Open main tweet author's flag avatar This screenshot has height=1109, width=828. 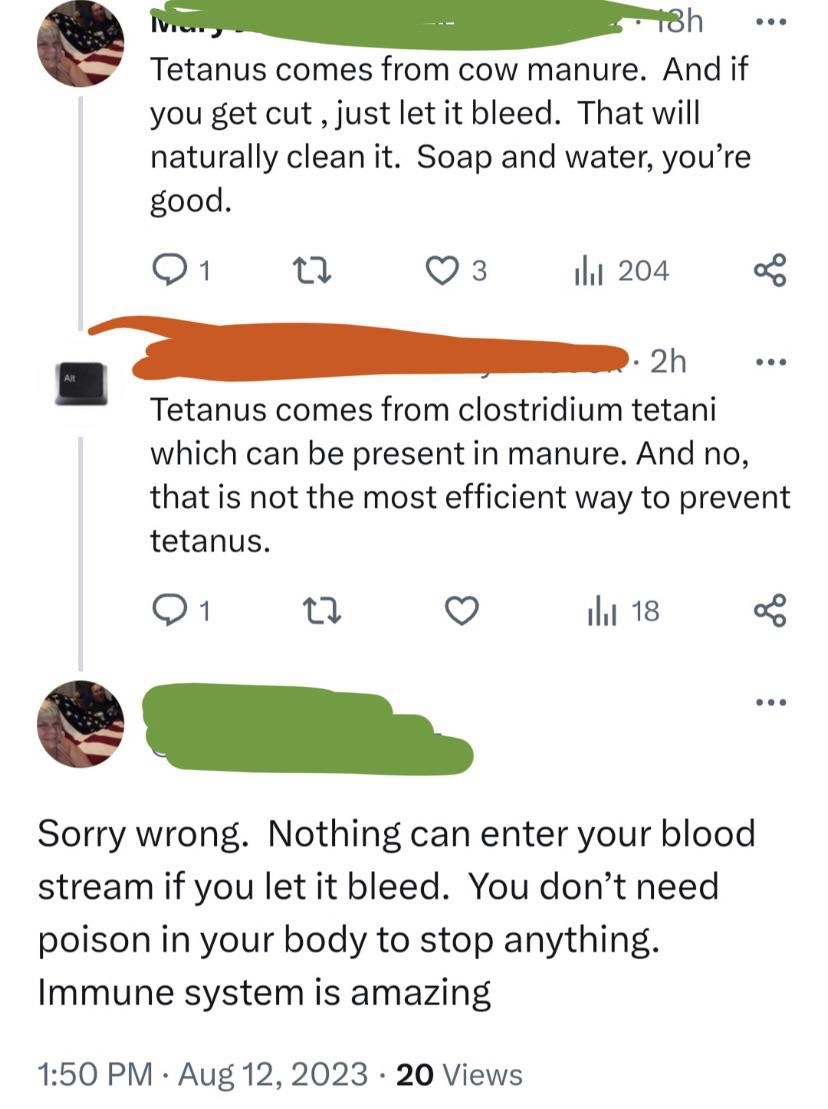tap(80, 724)
